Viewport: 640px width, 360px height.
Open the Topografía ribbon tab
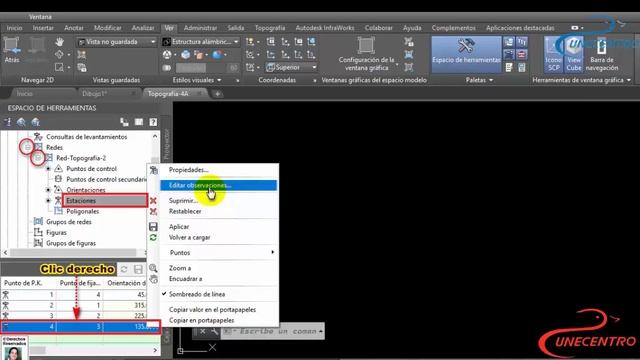270,28
